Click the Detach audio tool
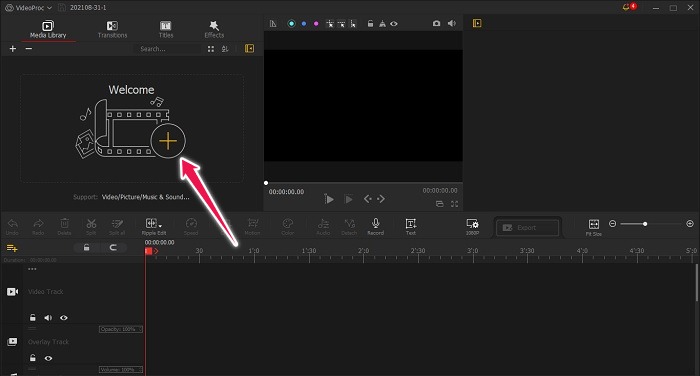Viewport: 700px width, 376px height. 349,226
